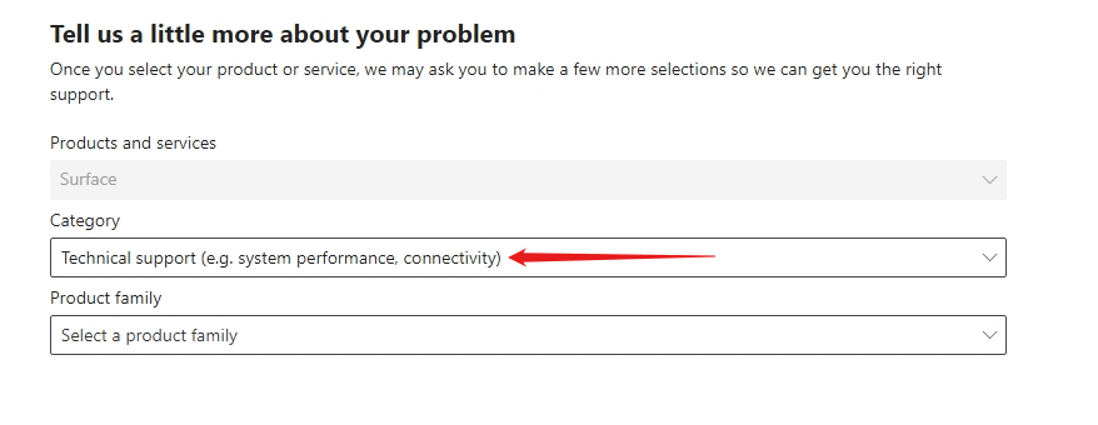Click the 'Once you select your product' description
This screenshot has height=425, width=1098.
pos(496,82)
